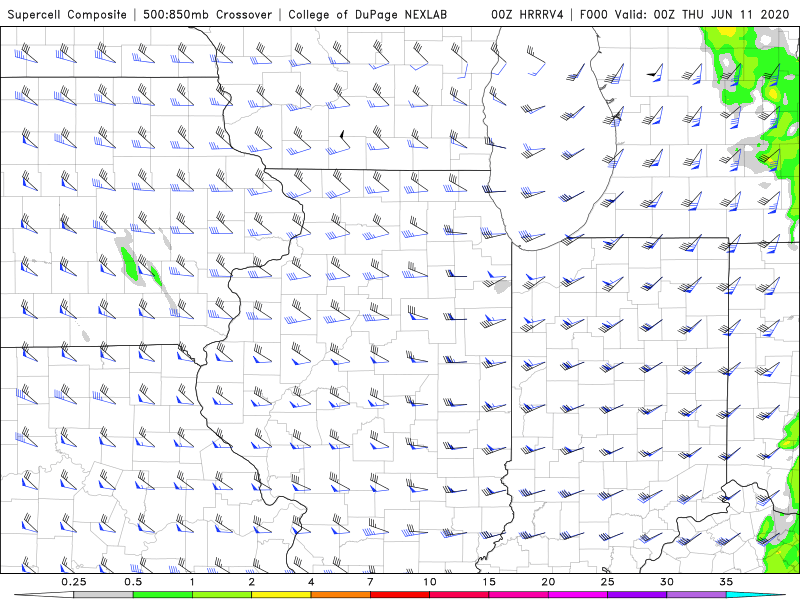The image size is (800, 600).
Task: Click the larger green supercell blob in Iowa
Action: (x=129, y=263)
